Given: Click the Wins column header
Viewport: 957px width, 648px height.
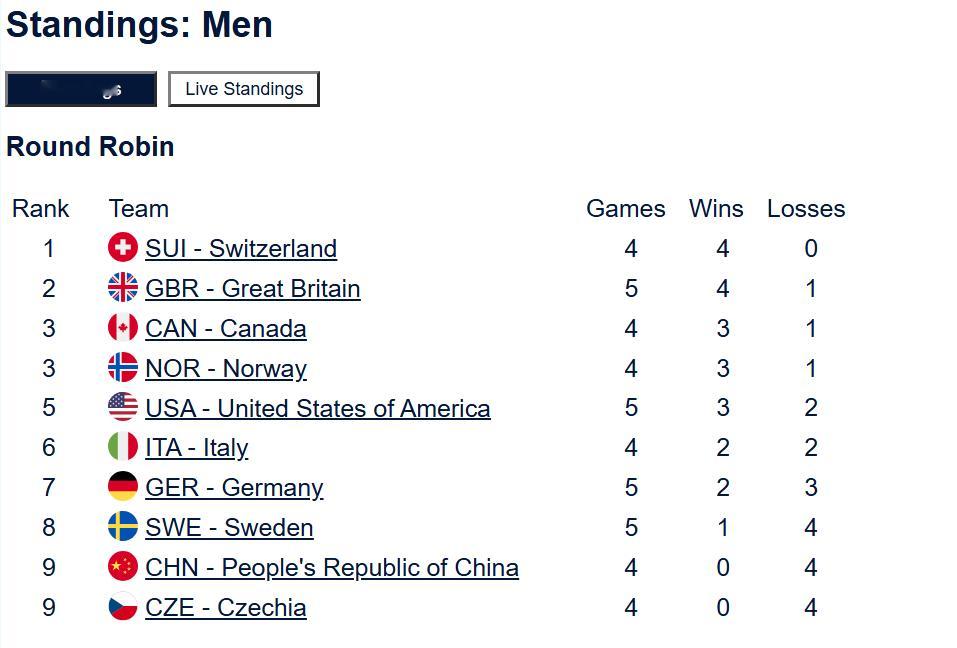Looking at the screenshot, I should (x=716, y=209).
